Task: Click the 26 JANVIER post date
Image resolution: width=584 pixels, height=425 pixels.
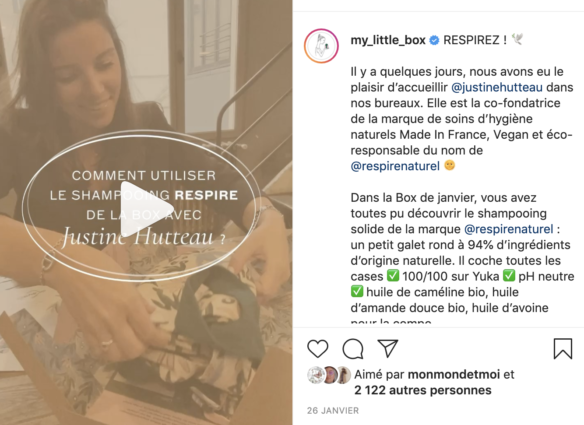Action: click(333, 410)
